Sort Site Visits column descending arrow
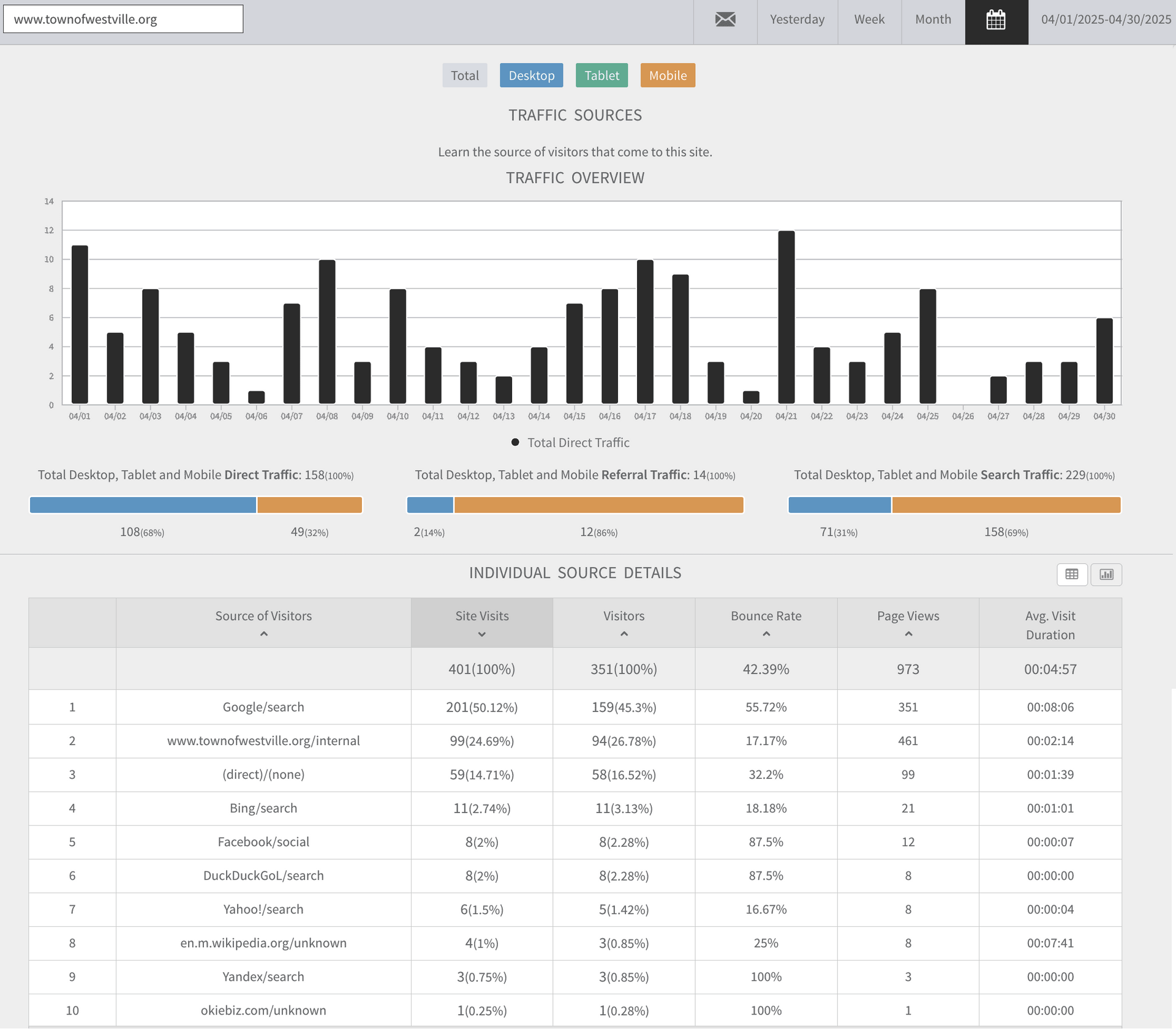 click(x=482, y=634)
